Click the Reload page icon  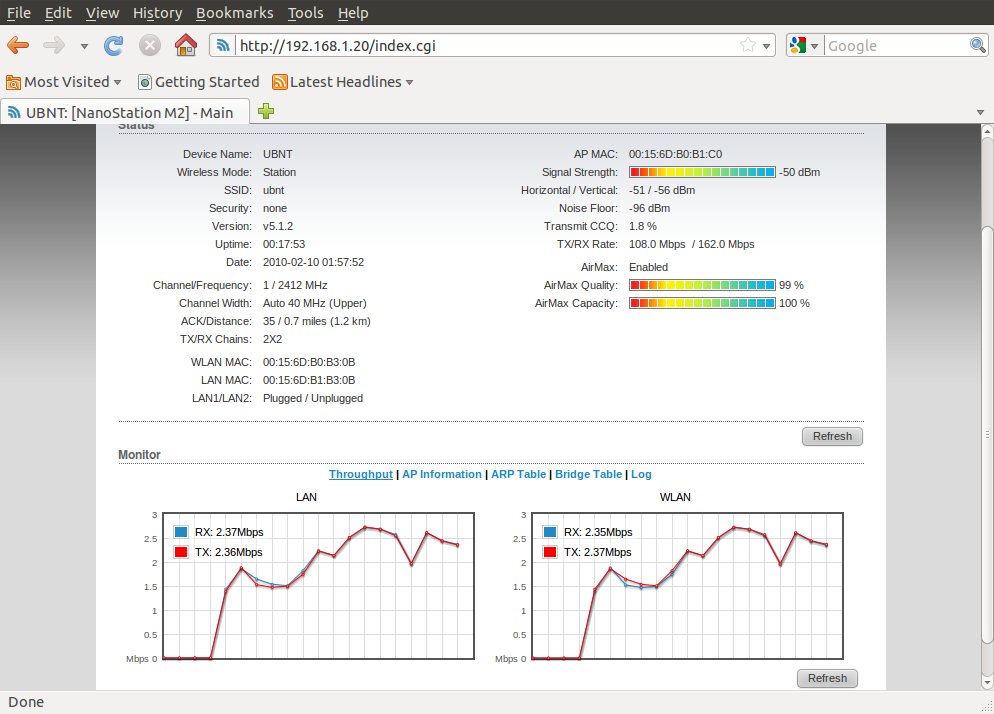114,45
